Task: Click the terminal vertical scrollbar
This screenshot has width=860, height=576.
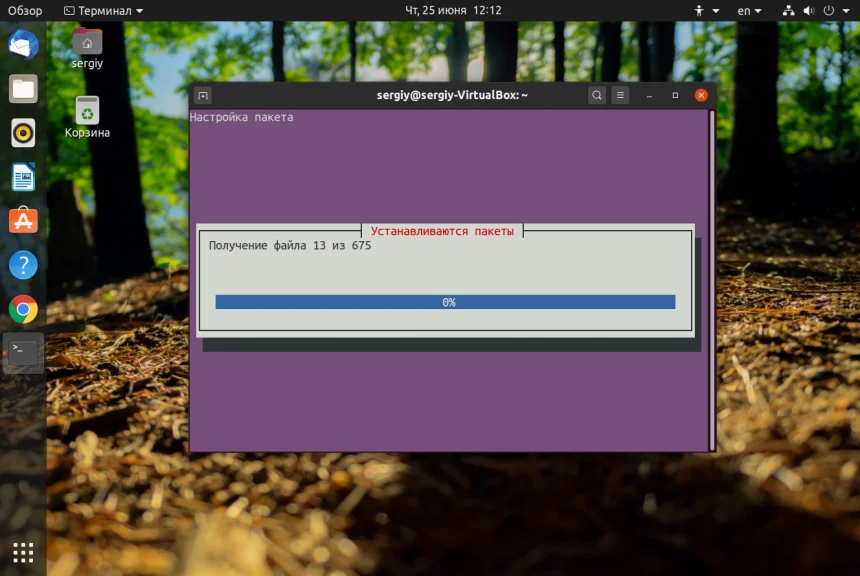Action: pyautogui.click(x=712, y=280)
